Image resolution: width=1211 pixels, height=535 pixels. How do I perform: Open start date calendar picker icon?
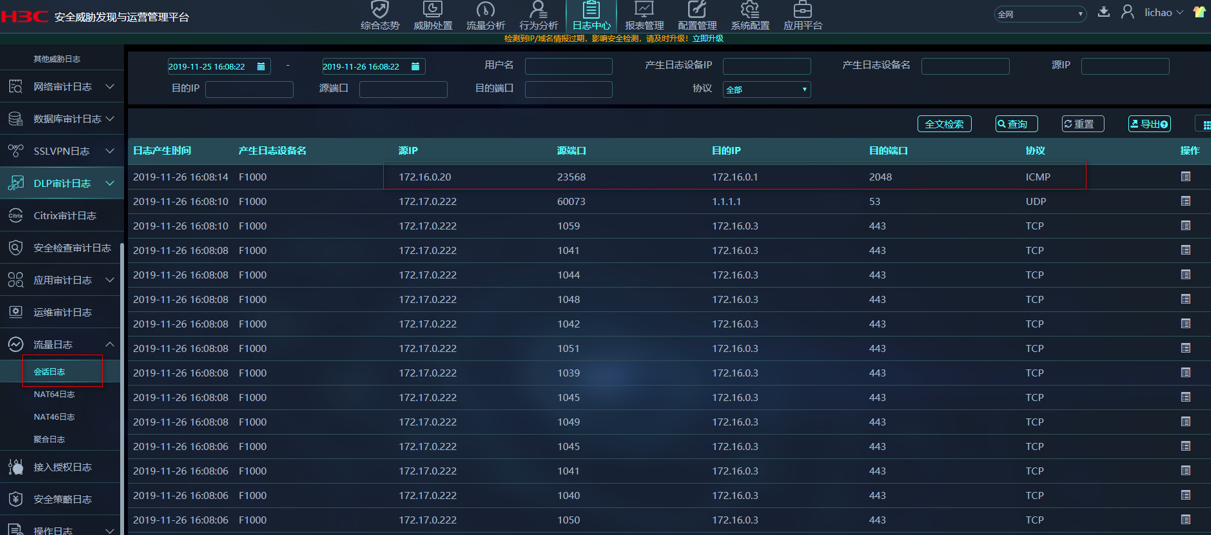point(261,67)
